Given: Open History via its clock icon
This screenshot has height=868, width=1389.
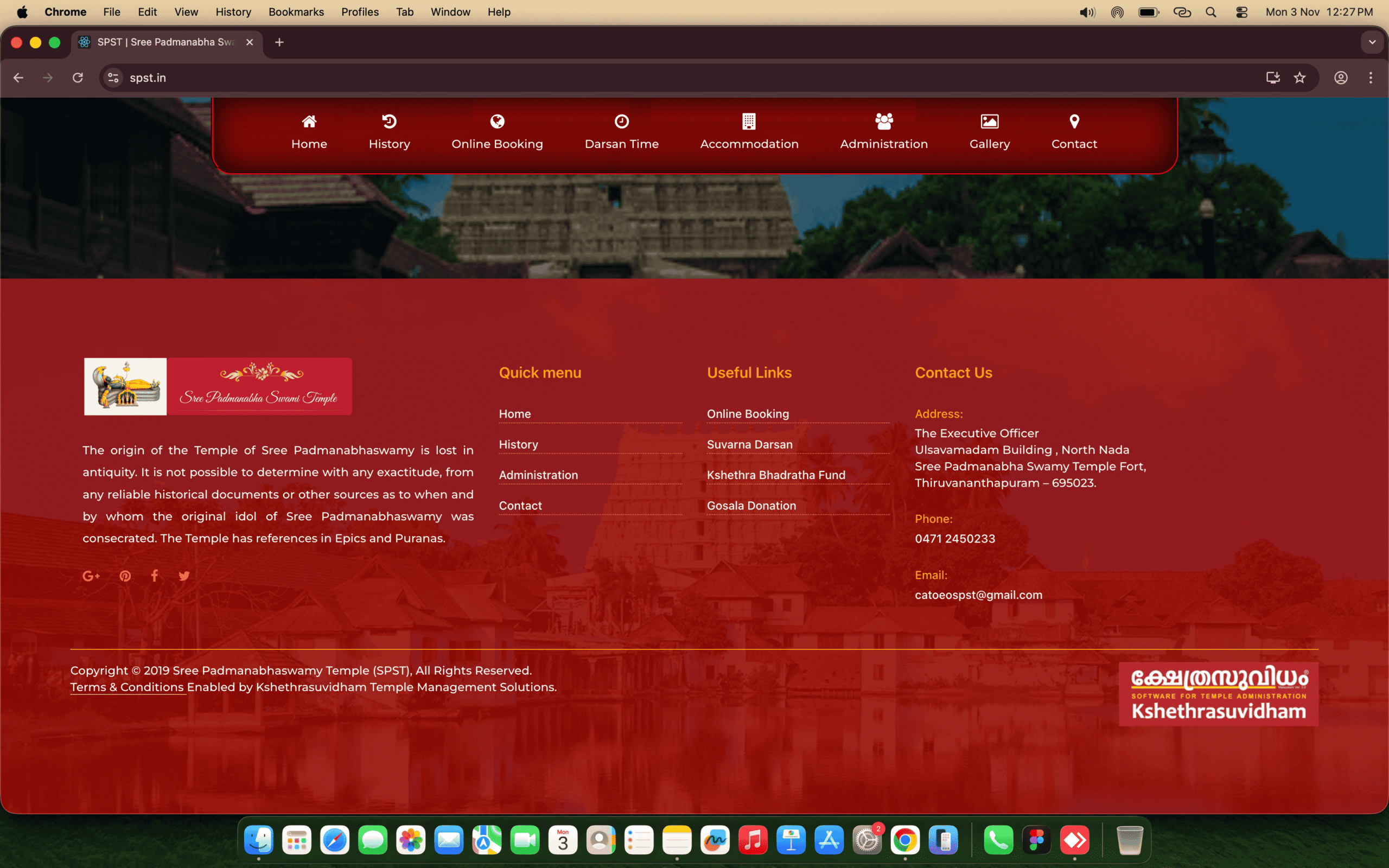Looking at the screenshot, I should coord(389,121).
